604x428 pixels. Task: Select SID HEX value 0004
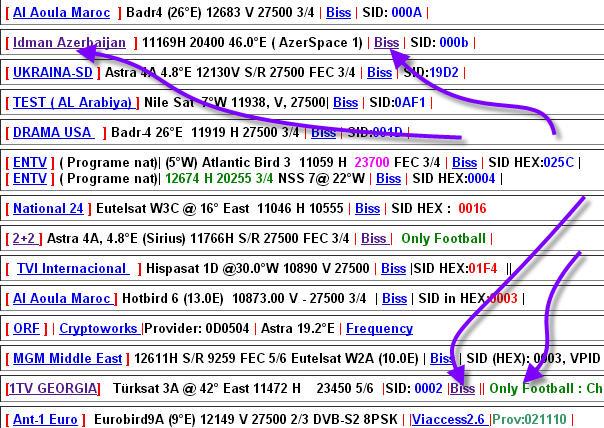pyautogui.click(x=480, y=178)
